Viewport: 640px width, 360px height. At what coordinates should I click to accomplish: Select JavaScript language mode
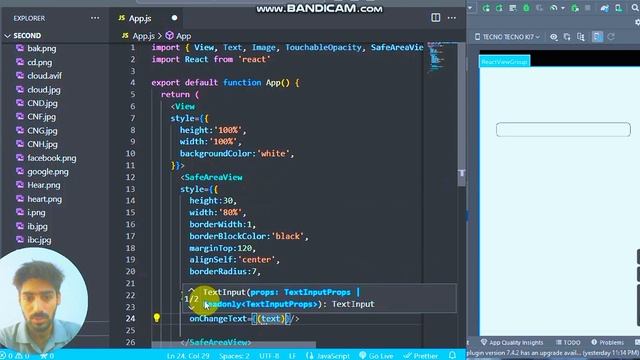tap(328, 356)
